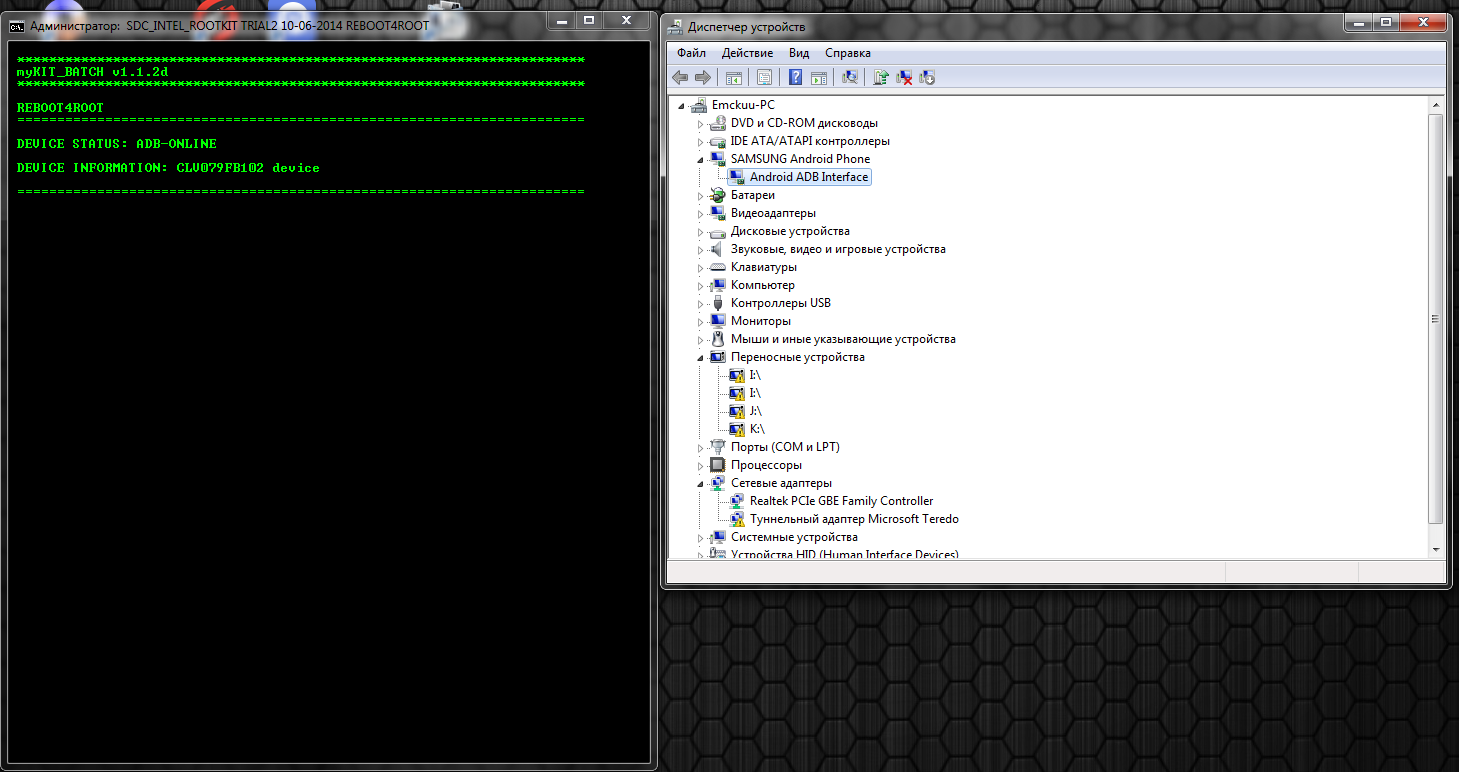Screen dimensions: 1459x772
Task: Select Realtek PCIe GBE Family Controller
Action: pos(841,501)
